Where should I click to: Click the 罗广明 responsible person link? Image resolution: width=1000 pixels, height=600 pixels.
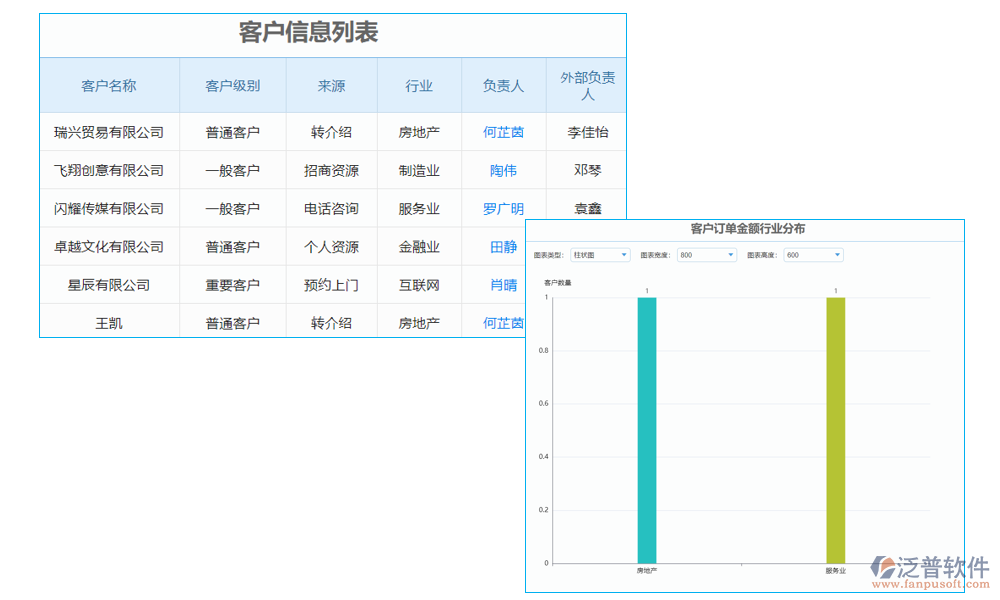point(502,208)
